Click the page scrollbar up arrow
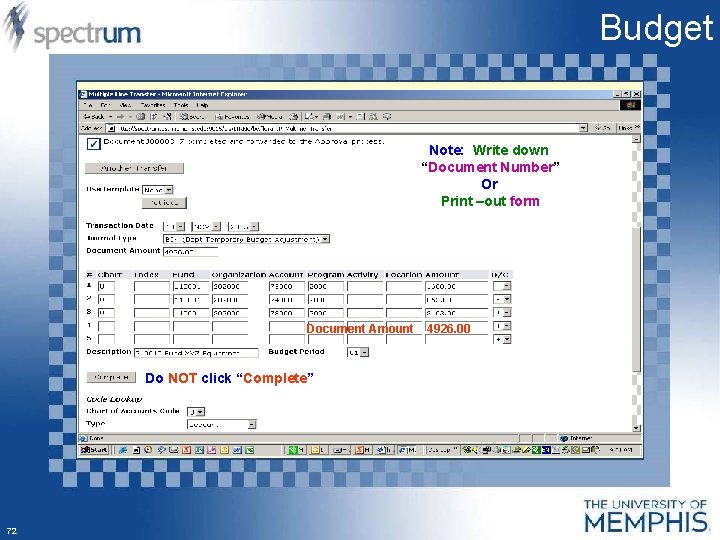Image resolution: width=720 pixels, height=540 pixels. click(636, 139)
